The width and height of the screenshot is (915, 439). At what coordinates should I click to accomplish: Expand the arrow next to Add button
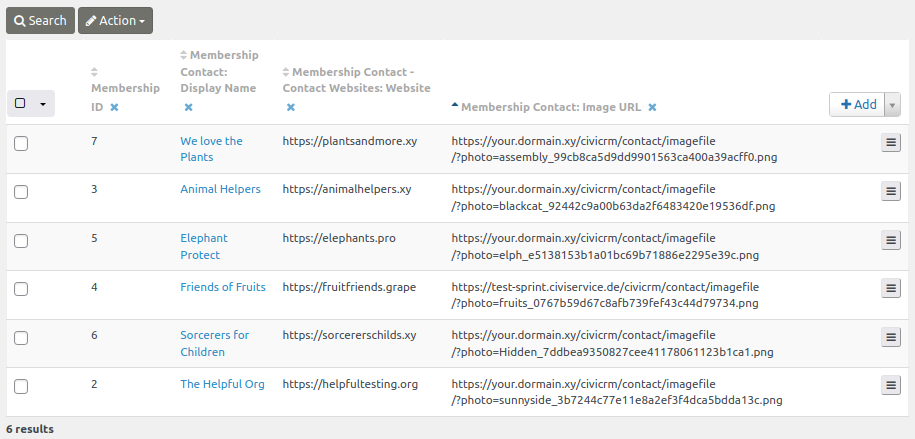coord(892,105)
